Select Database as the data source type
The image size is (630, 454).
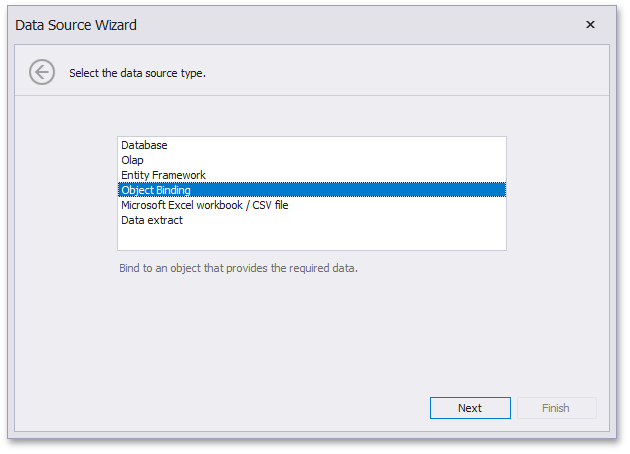[x=144, y=145]
